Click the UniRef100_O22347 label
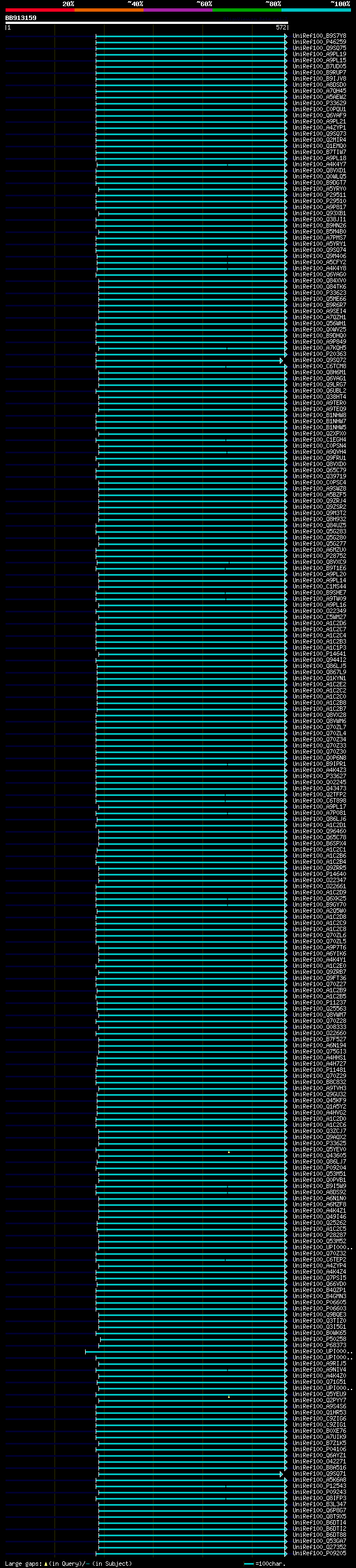The height and width of the screenshot is (1568, 356). 319,881
